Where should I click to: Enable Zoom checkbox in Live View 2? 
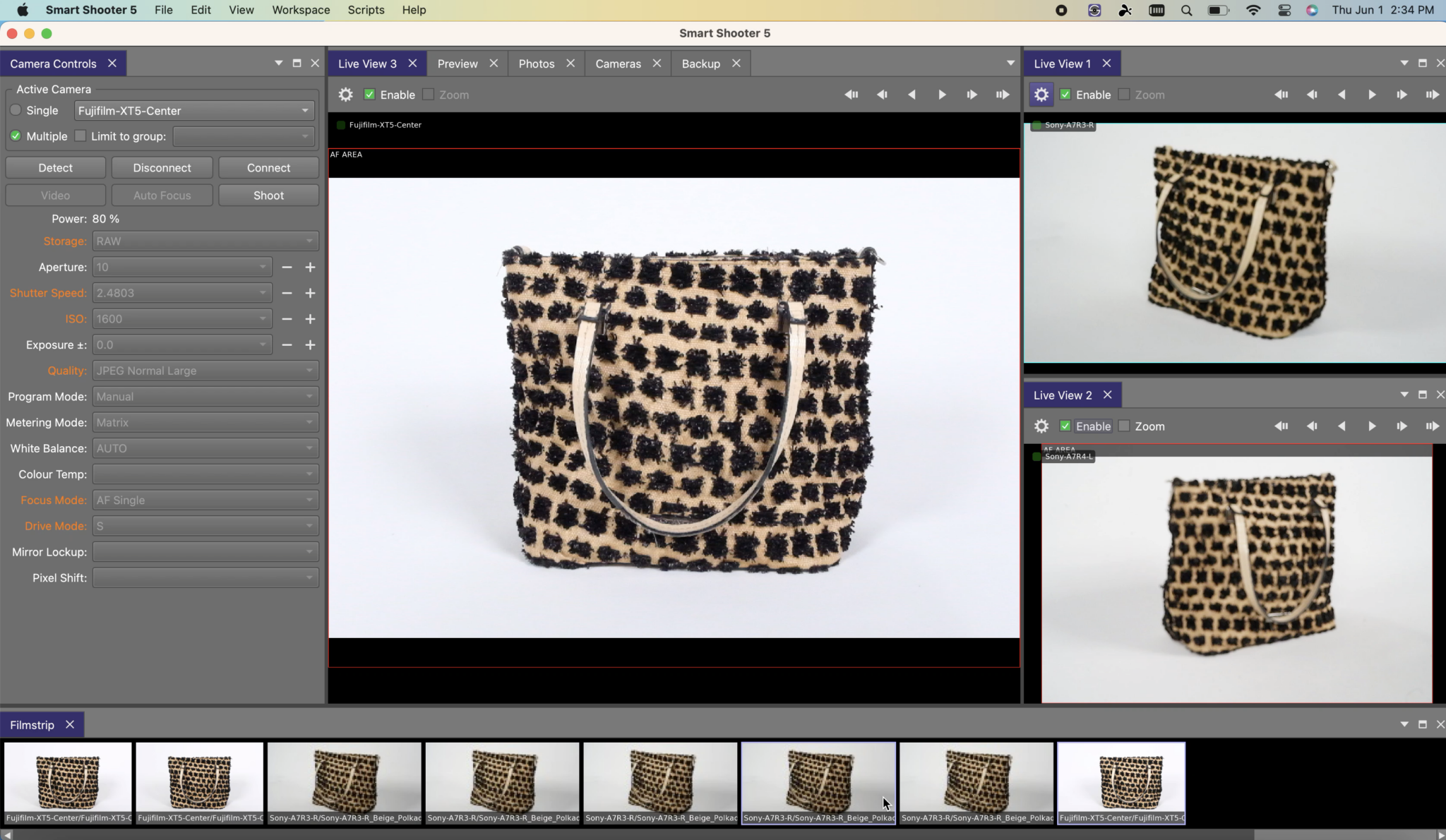1124,426
